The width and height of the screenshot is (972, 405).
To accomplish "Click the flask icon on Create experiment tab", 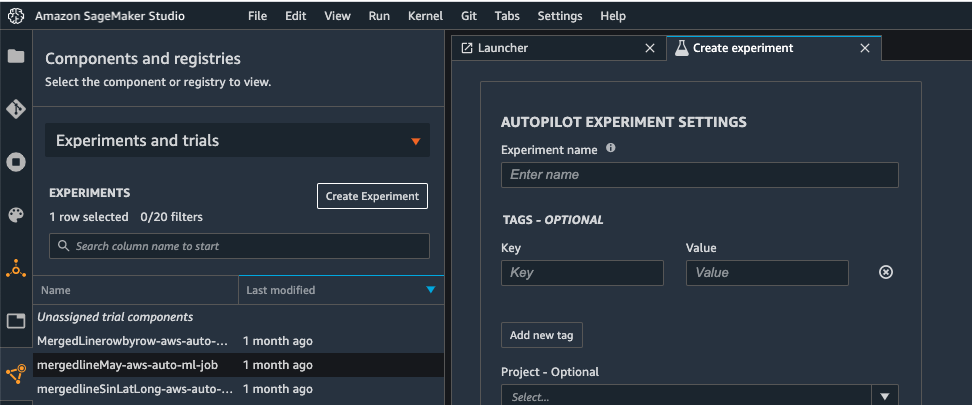I will coord(681,48).
